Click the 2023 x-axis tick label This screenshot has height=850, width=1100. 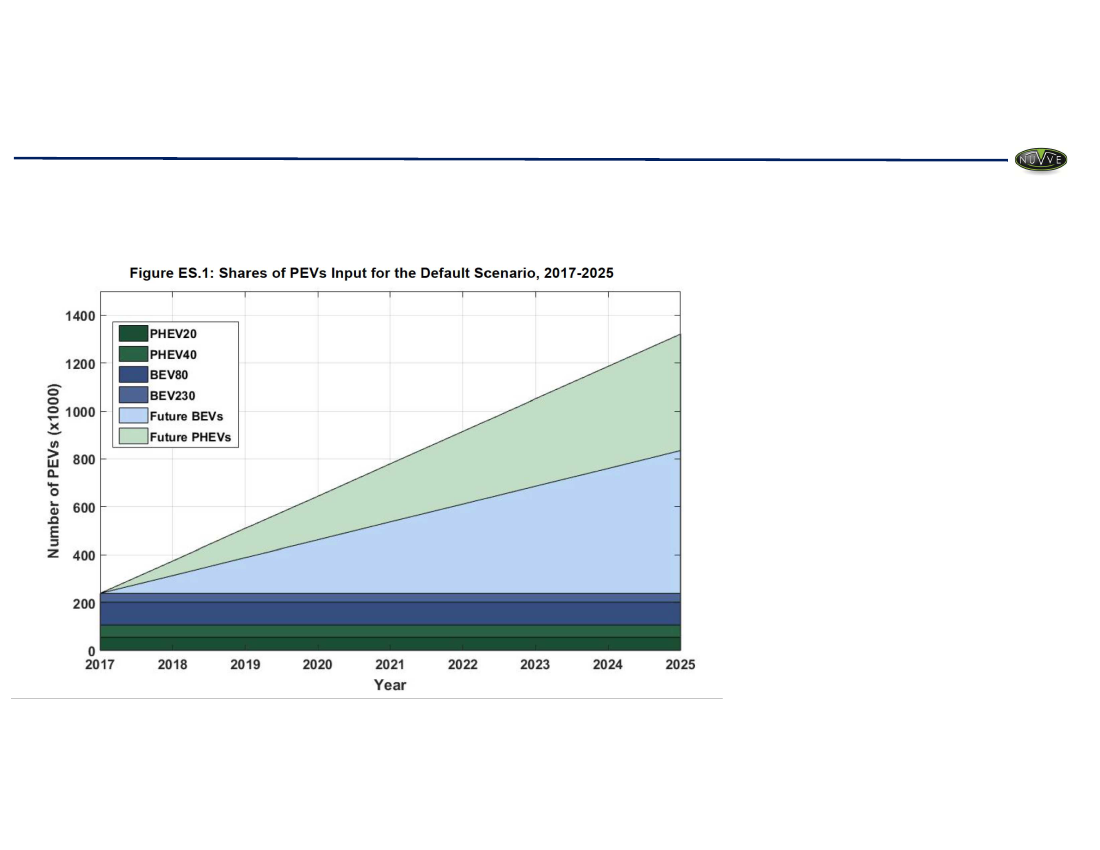click(x=535, y=664)
